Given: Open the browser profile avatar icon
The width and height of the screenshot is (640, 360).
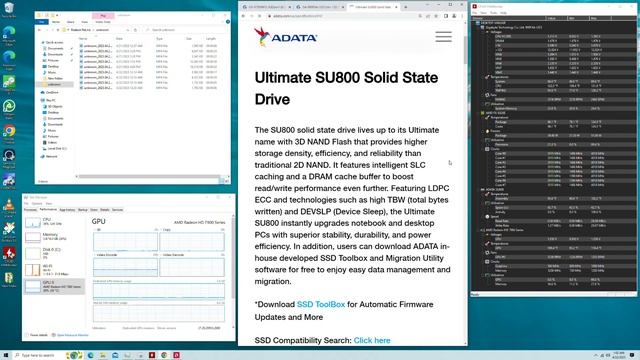Looking at the screenshot, I should [454, 16].
